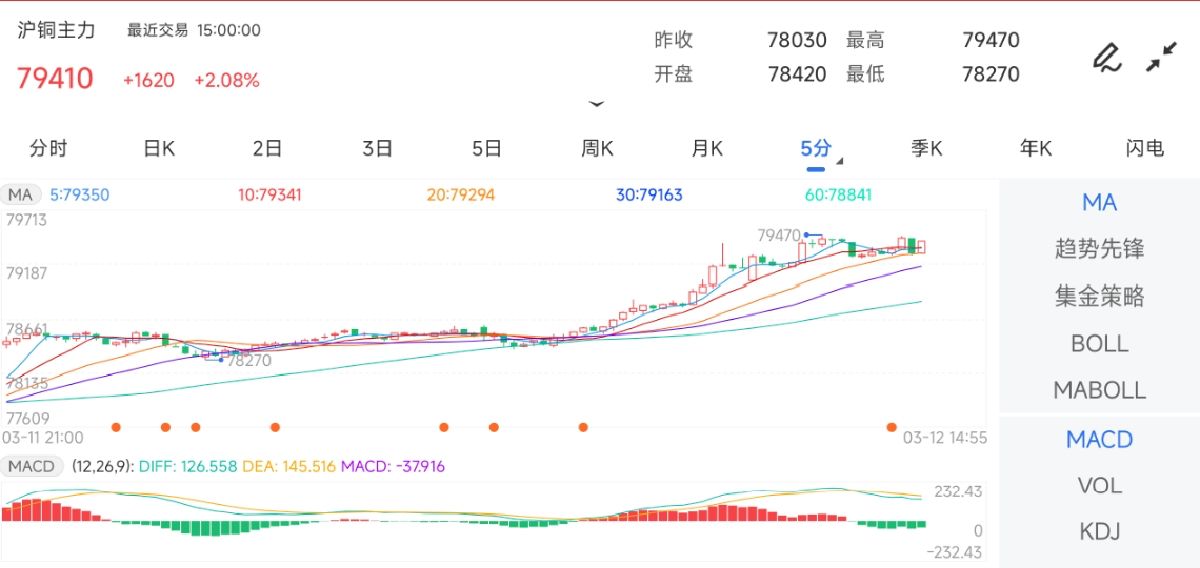
Task: Select the 2日 chart tab
Action: coord(267,149)
